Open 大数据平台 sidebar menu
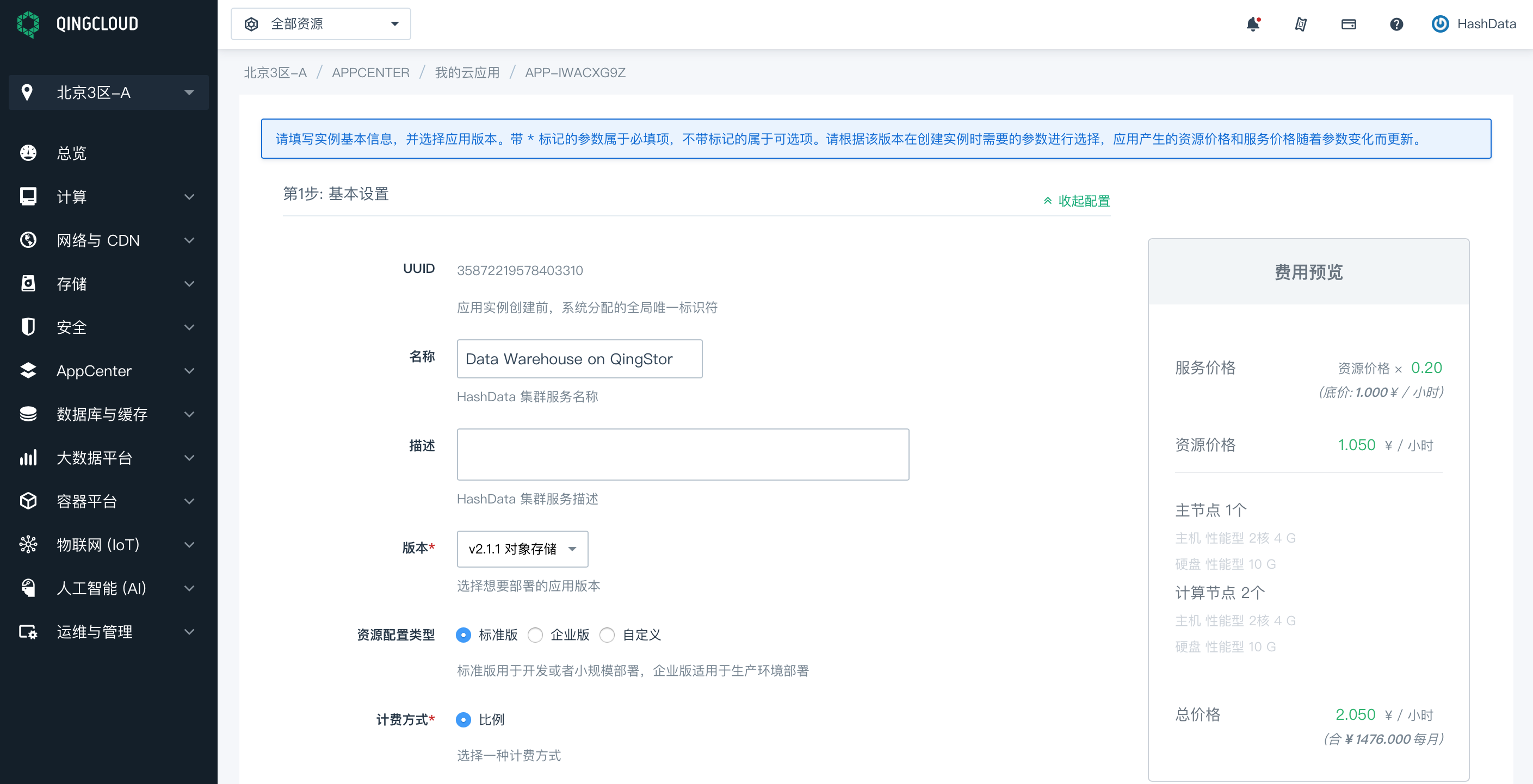The height and width of the screenshot is (784, 1533). tap(108, 457)
